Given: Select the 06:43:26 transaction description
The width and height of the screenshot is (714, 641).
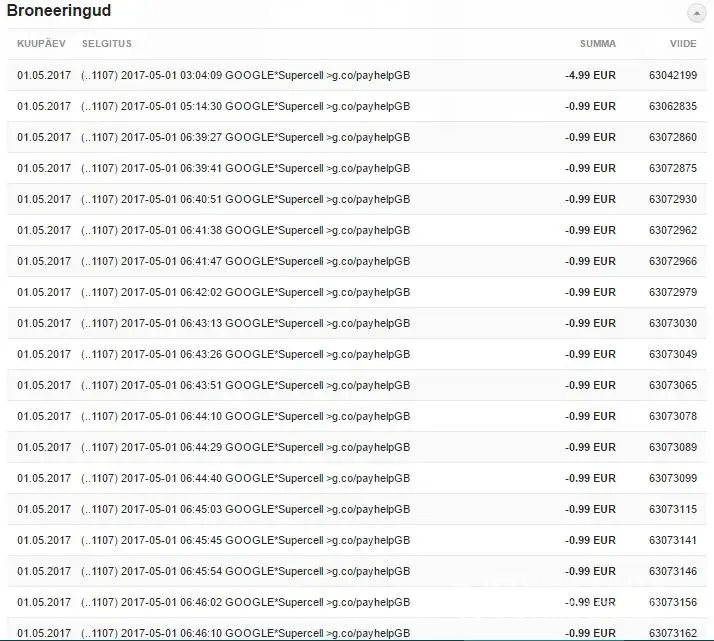Looking at the screenshot, I should 245,354.
